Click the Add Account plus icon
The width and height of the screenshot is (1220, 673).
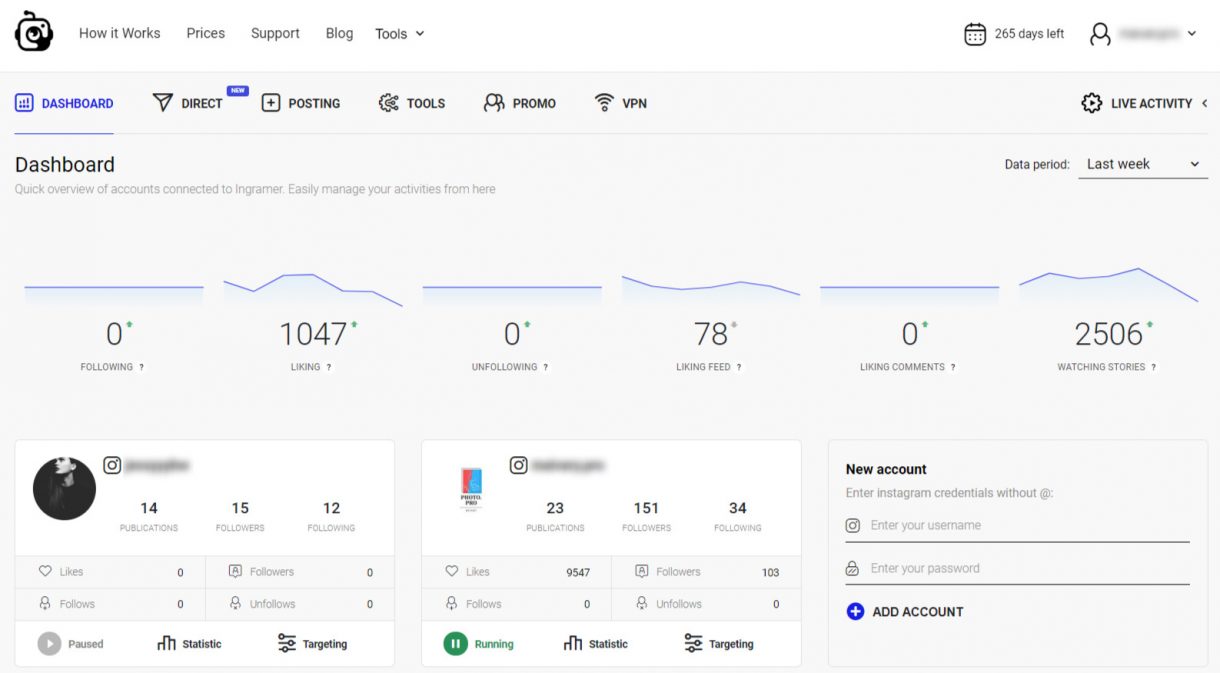coord(855,612)
